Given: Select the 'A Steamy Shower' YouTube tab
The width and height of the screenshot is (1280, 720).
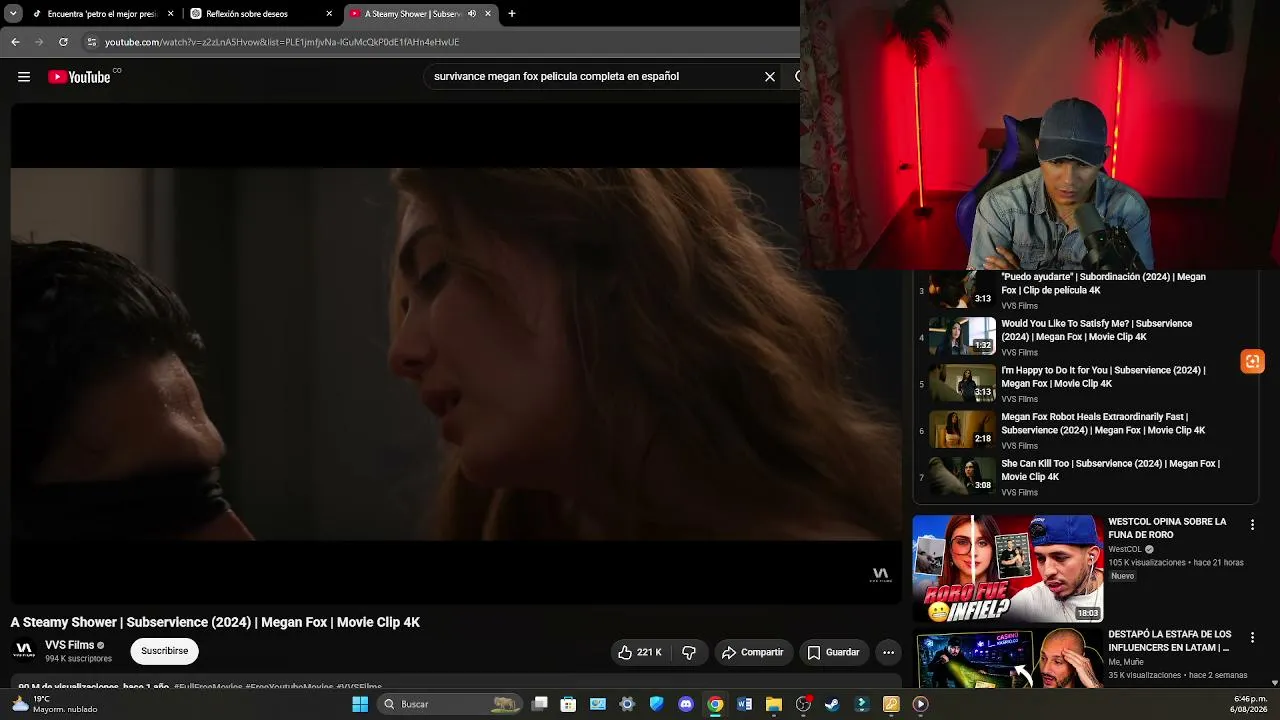Looking at the screenshot, I should 420,14.
